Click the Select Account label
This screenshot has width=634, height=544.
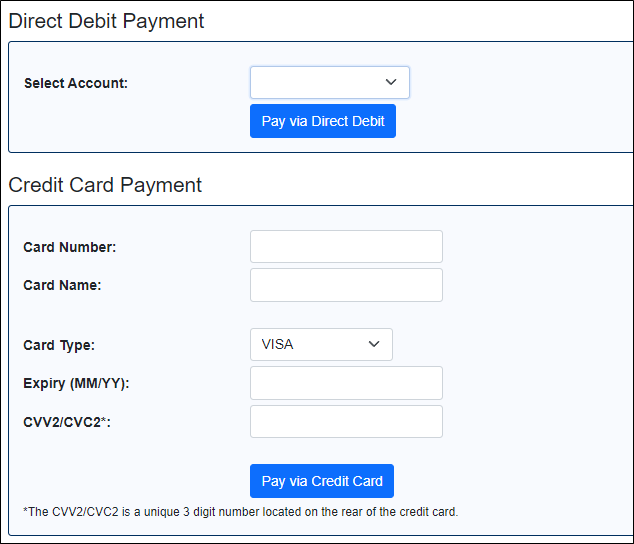click(76, 83)
